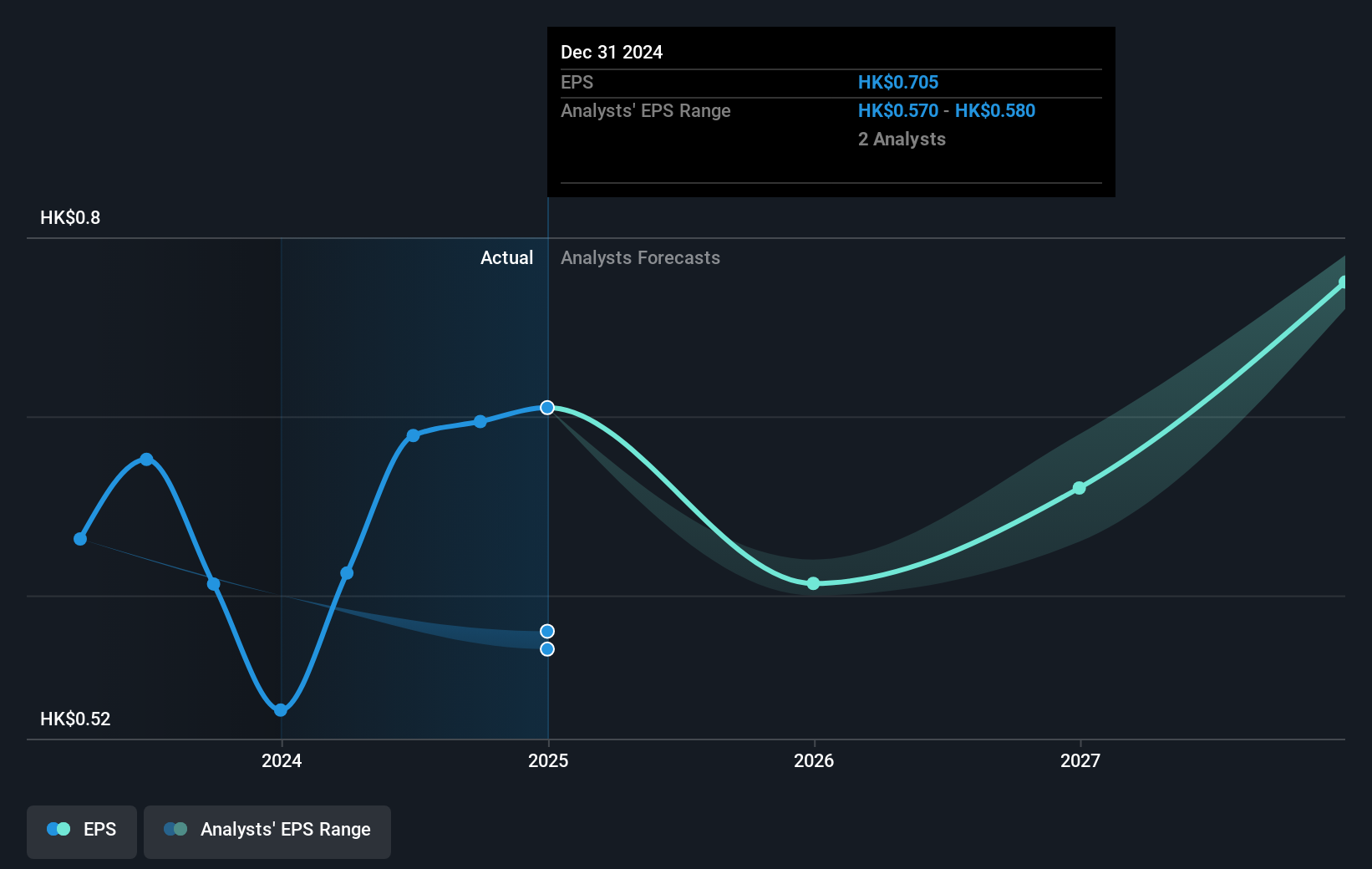
Task: Click the 'Analysts' EPS Range' tooltip row label
Action: tap(646, 111)
